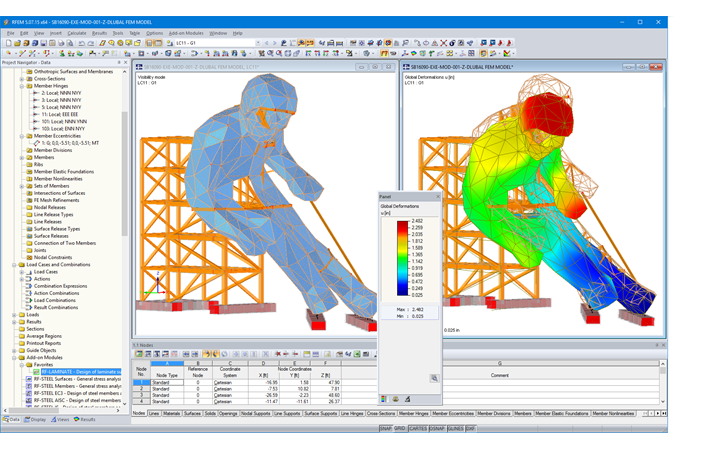Click the Save diskette icon
This screenshot has width=720, height=450.
pyautogui.click(x=43, y=43)
